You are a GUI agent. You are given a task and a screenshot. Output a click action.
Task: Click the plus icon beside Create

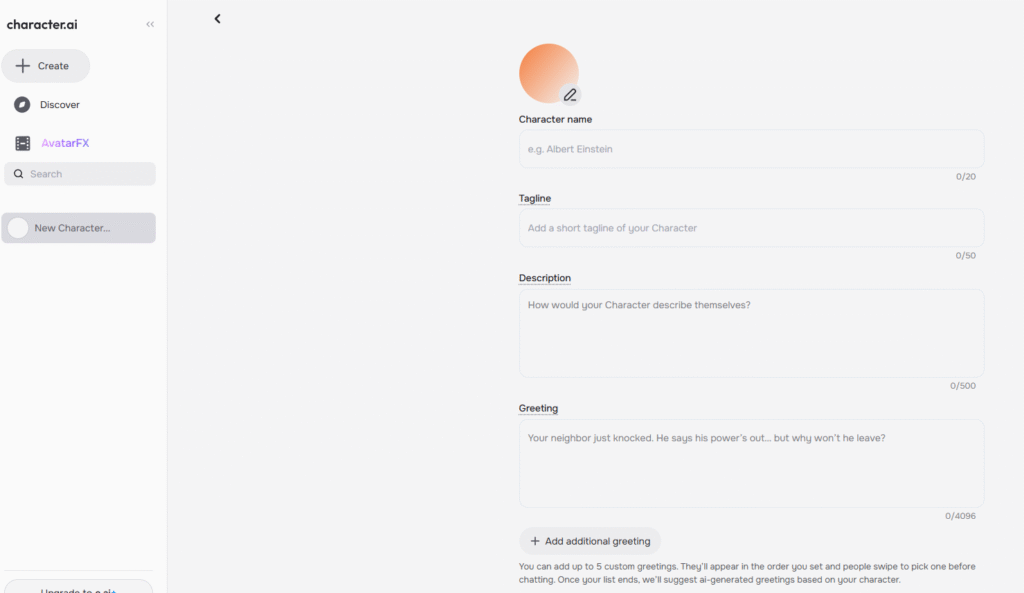(x=23, y=66)
